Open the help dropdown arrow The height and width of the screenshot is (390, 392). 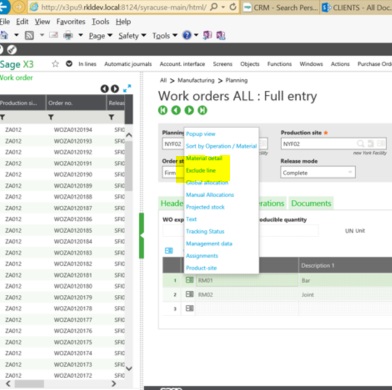coord(196,35)
